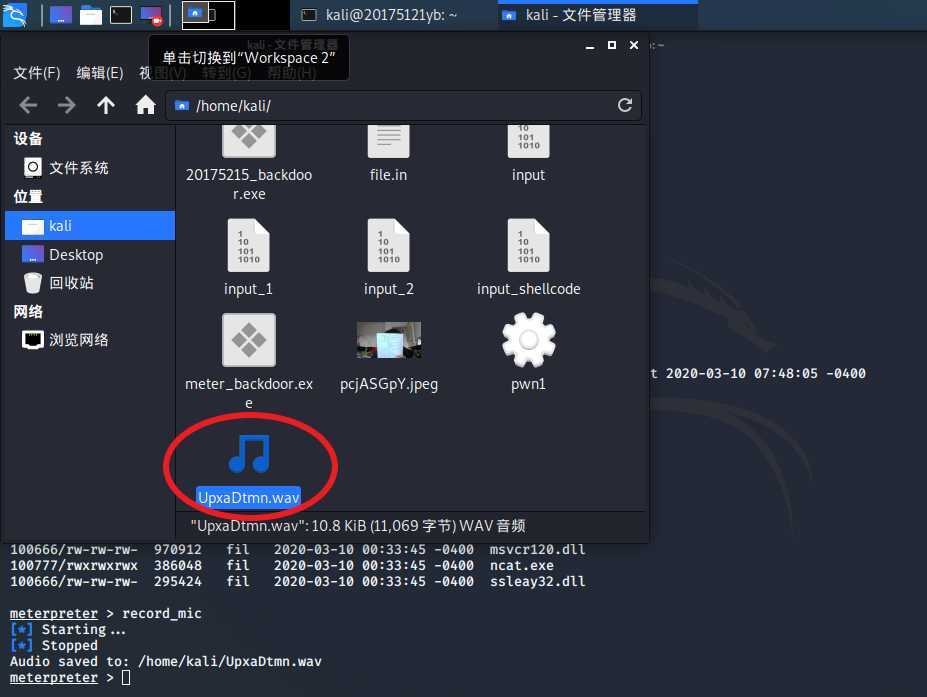Select the input_shellcode file icon
This screenshot has height=697, width=927.
pos(529,245)
